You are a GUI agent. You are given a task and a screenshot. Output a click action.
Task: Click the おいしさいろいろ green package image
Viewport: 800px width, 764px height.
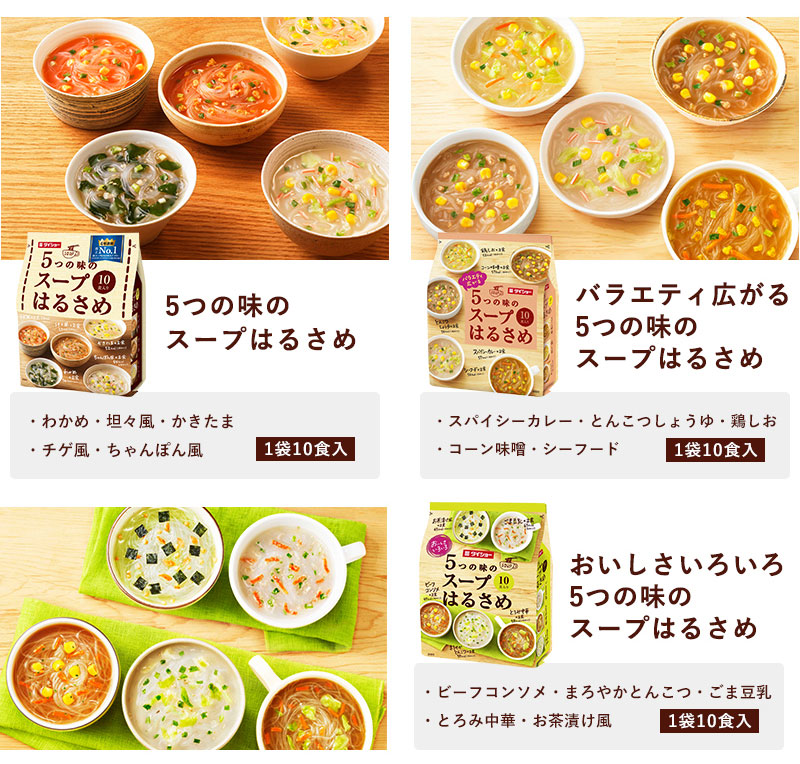485,584
